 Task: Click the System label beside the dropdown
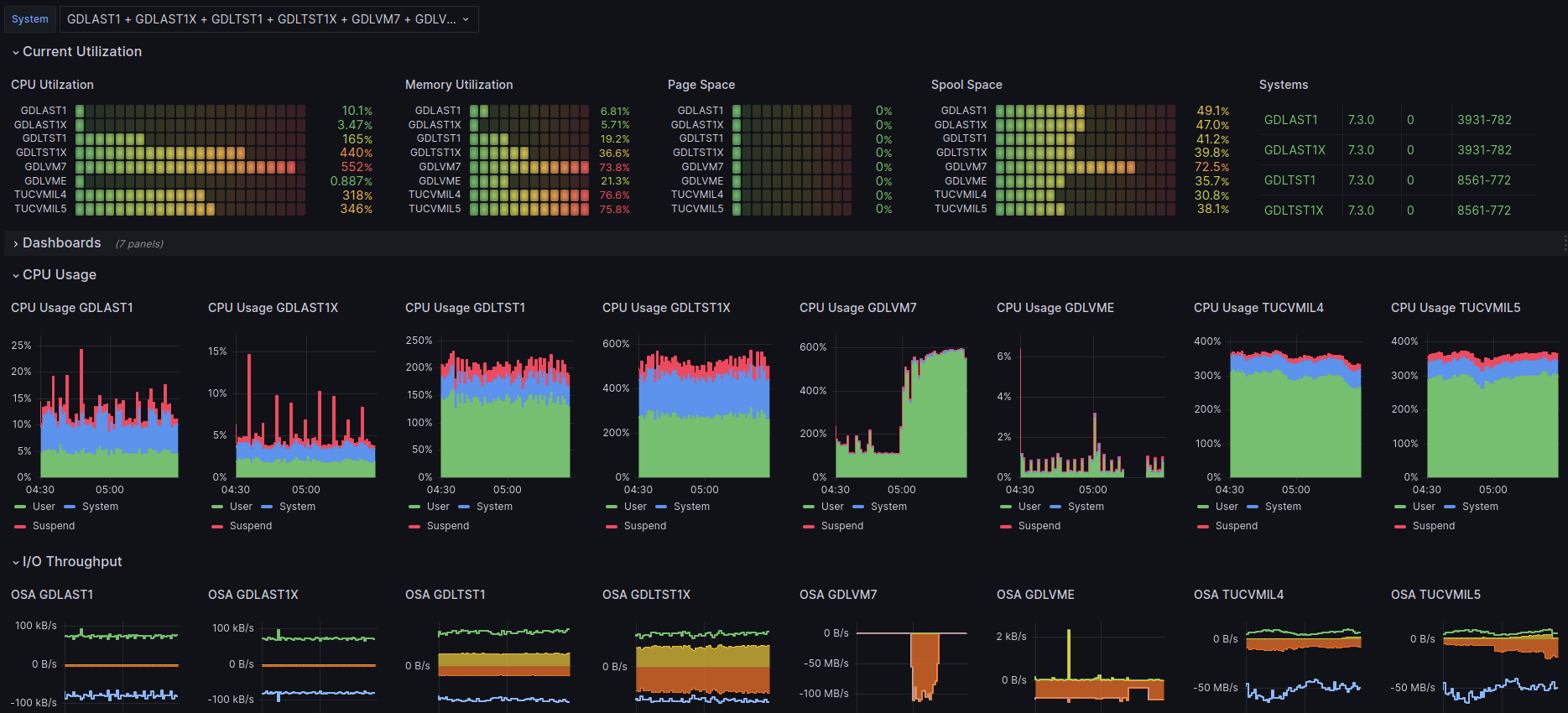[x=30, y=18]
